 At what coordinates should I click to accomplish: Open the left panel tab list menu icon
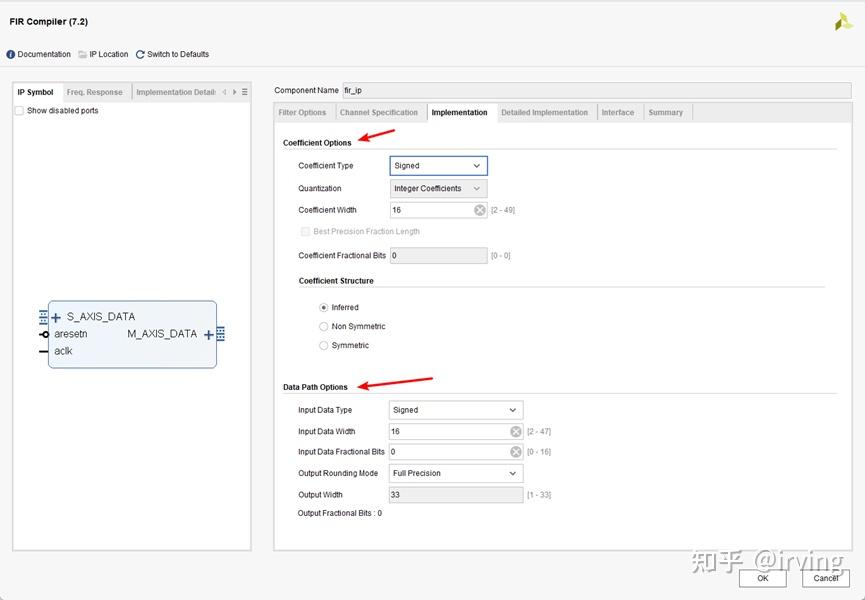coord(244,92)
